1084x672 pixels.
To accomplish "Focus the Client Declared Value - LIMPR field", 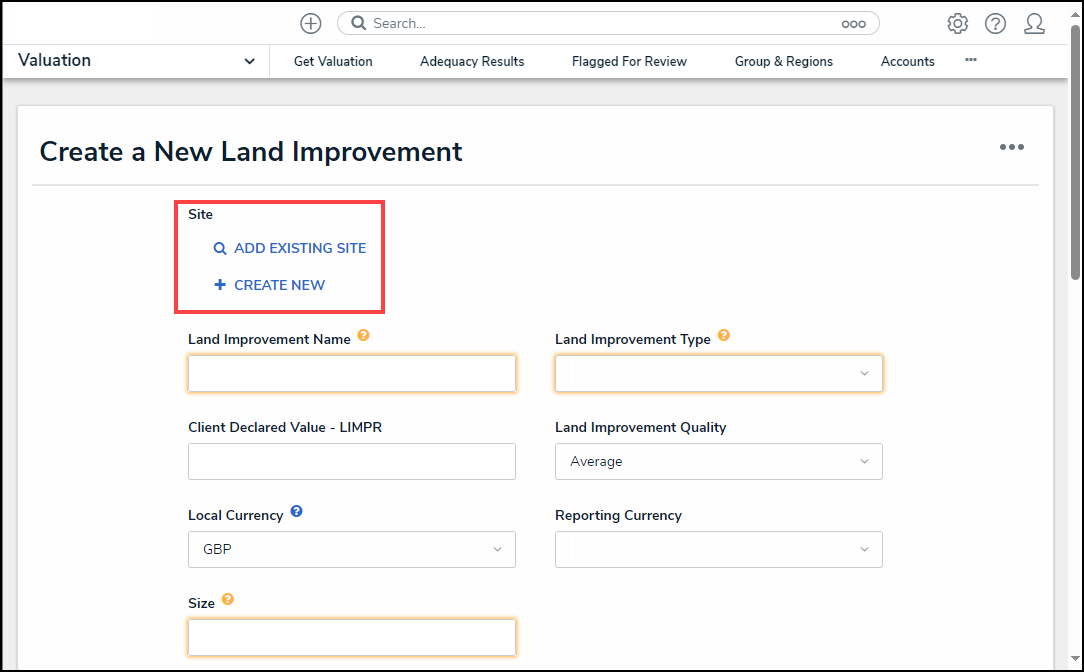I will [x=351, y=461].
